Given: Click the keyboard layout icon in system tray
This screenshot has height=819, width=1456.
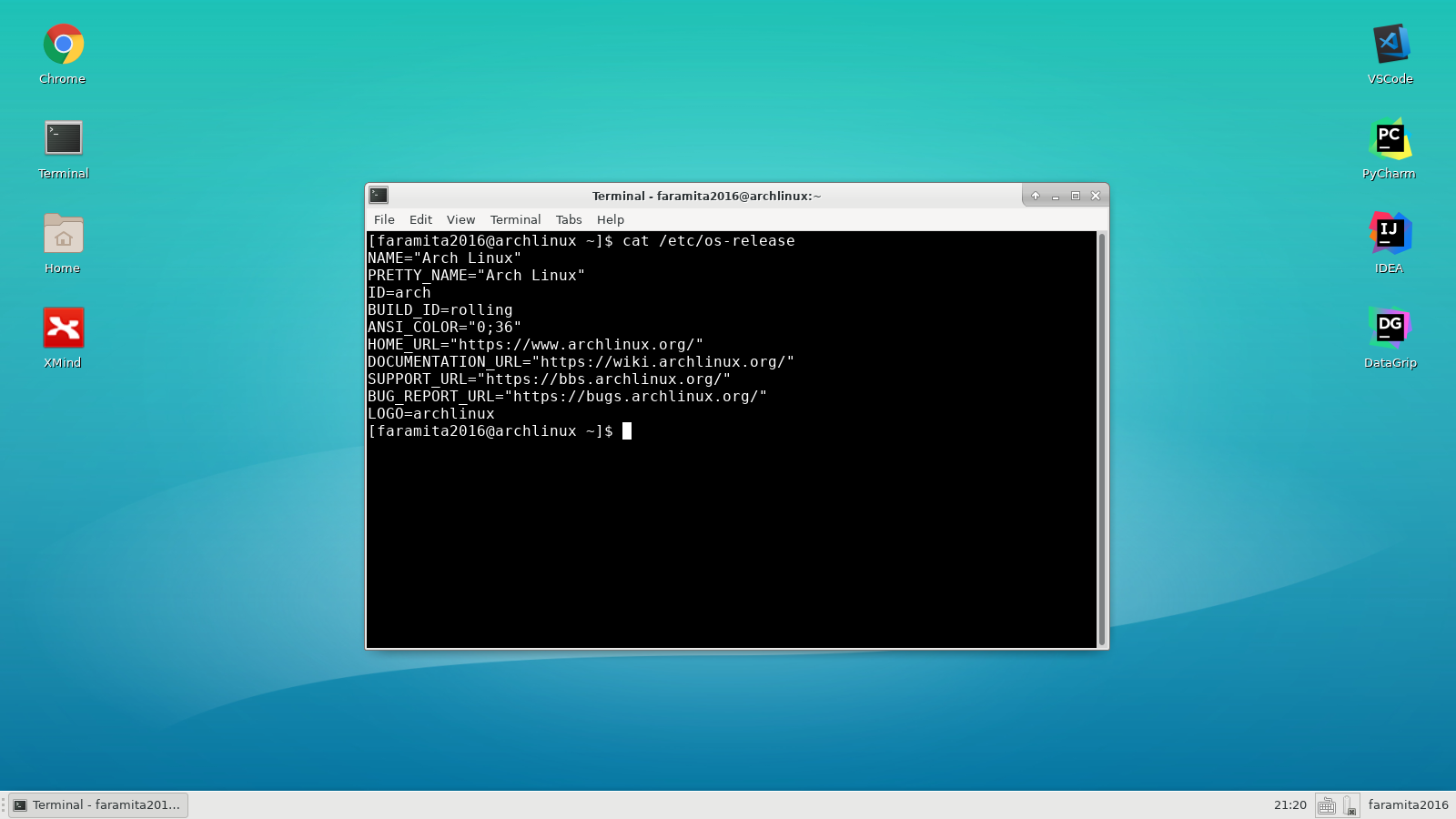Looking at the screenshot, I should click(x=1327, y=805).
